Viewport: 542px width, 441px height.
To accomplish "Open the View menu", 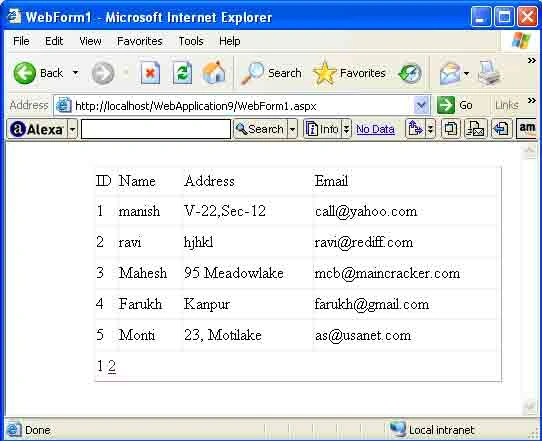I will coord(90,41).
